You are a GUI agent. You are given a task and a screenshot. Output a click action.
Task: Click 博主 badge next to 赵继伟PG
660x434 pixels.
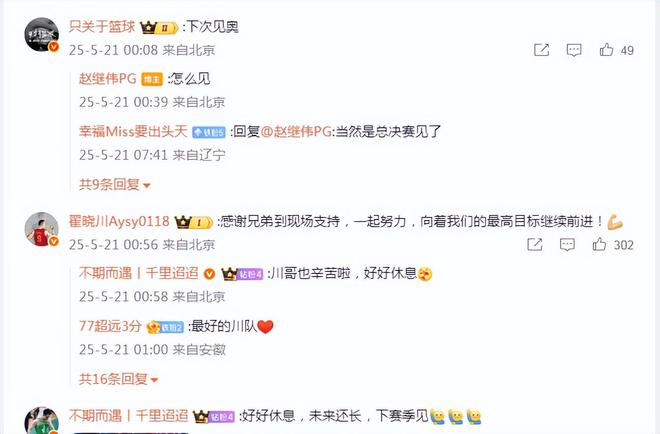[x=152, y=79]
